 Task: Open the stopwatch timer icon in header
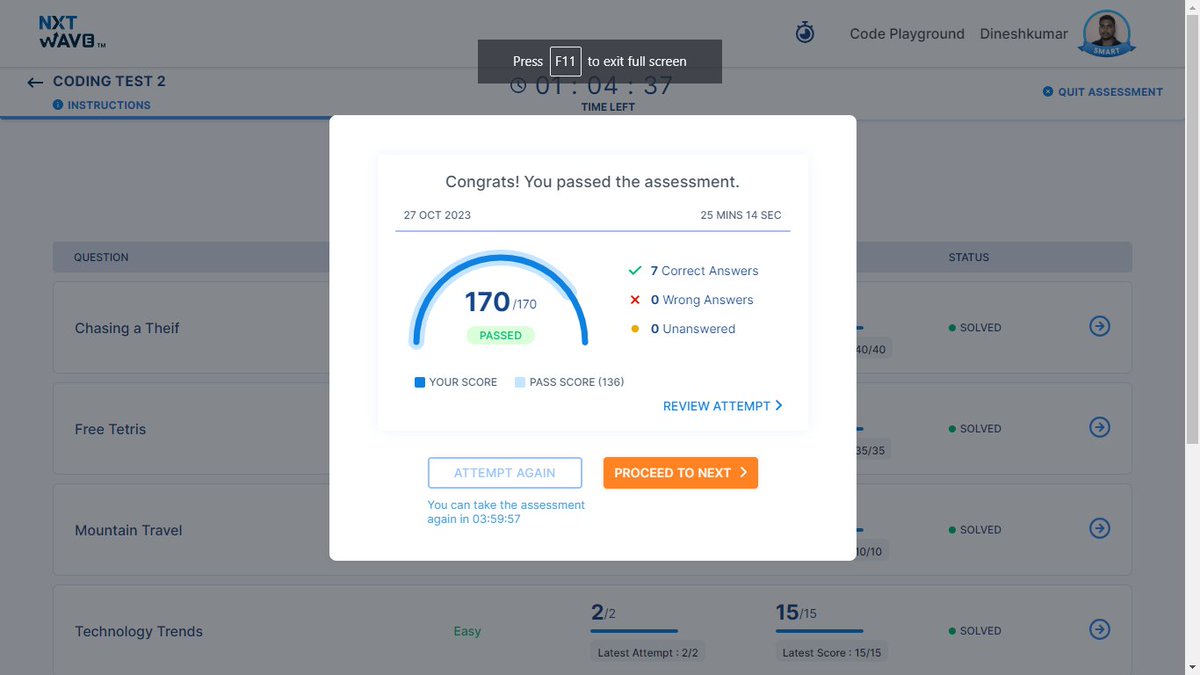point(805,33)
